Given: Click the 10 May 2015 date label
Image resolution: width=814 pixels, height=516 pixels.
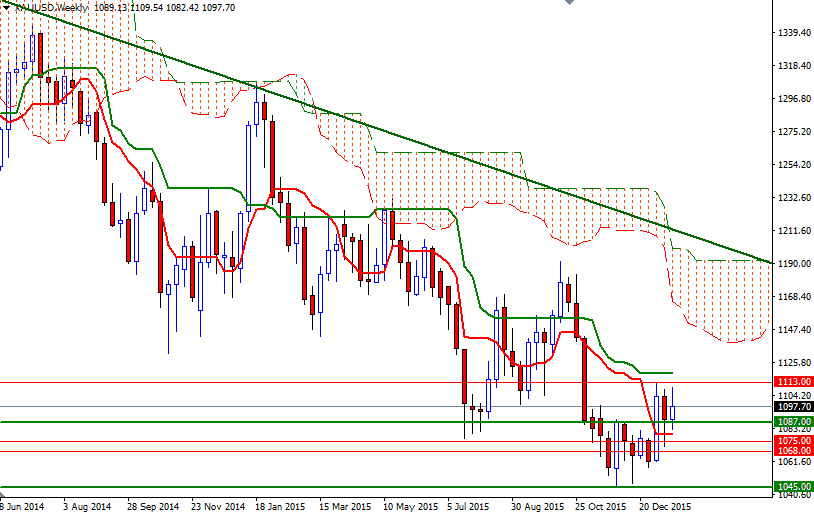Looking at the screenshot, I should (411, 506).
